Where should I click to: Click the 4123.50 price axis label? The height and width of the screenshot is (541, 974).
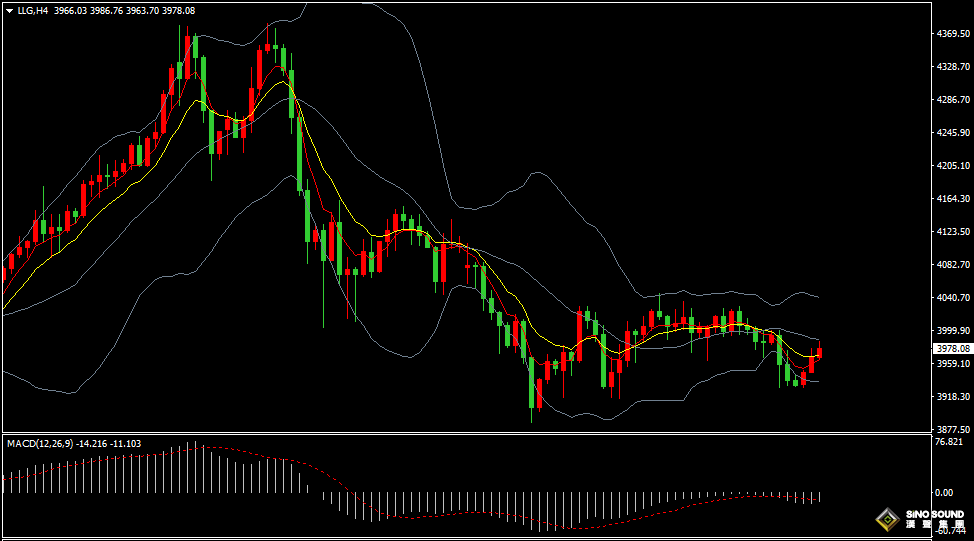952,232
